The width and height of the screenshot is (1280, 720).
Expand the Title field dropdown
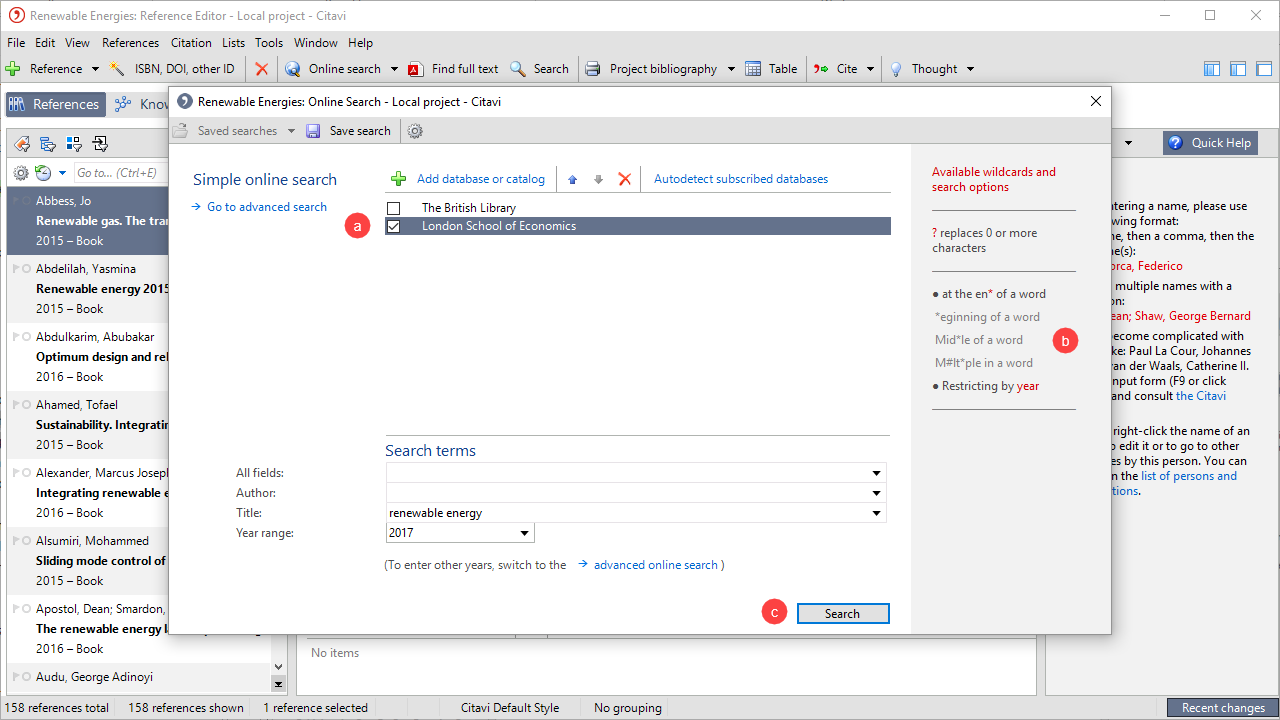[x=877, y=513]
